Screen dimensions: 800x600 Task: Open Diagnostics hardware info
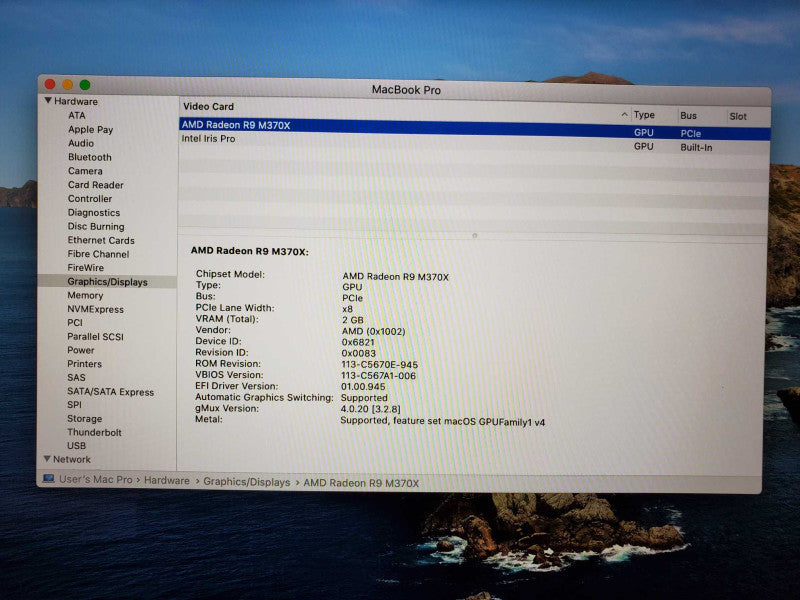[x=94, y=212]
